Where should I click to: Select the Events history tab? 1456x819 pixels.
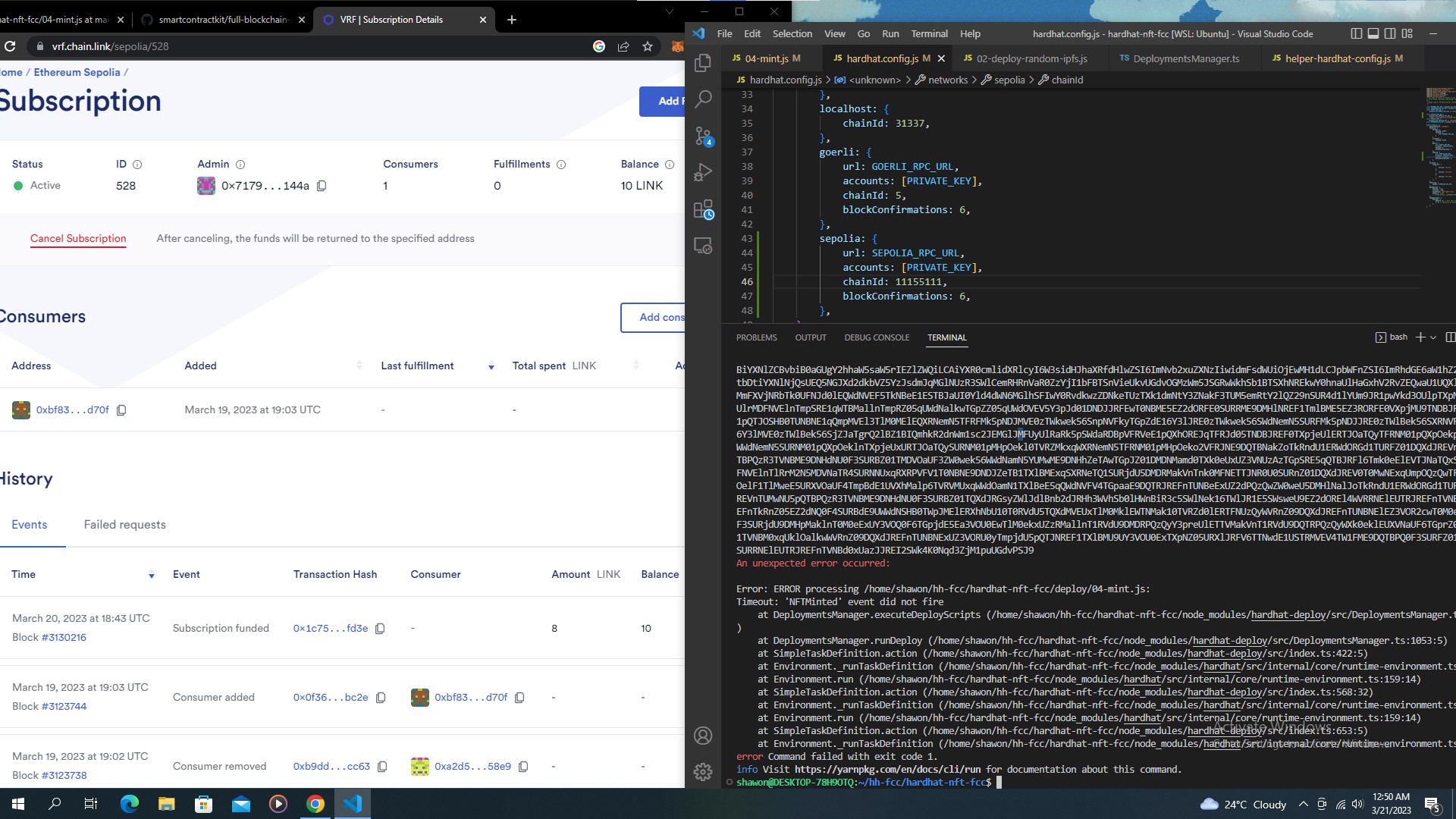click(30, 525)
